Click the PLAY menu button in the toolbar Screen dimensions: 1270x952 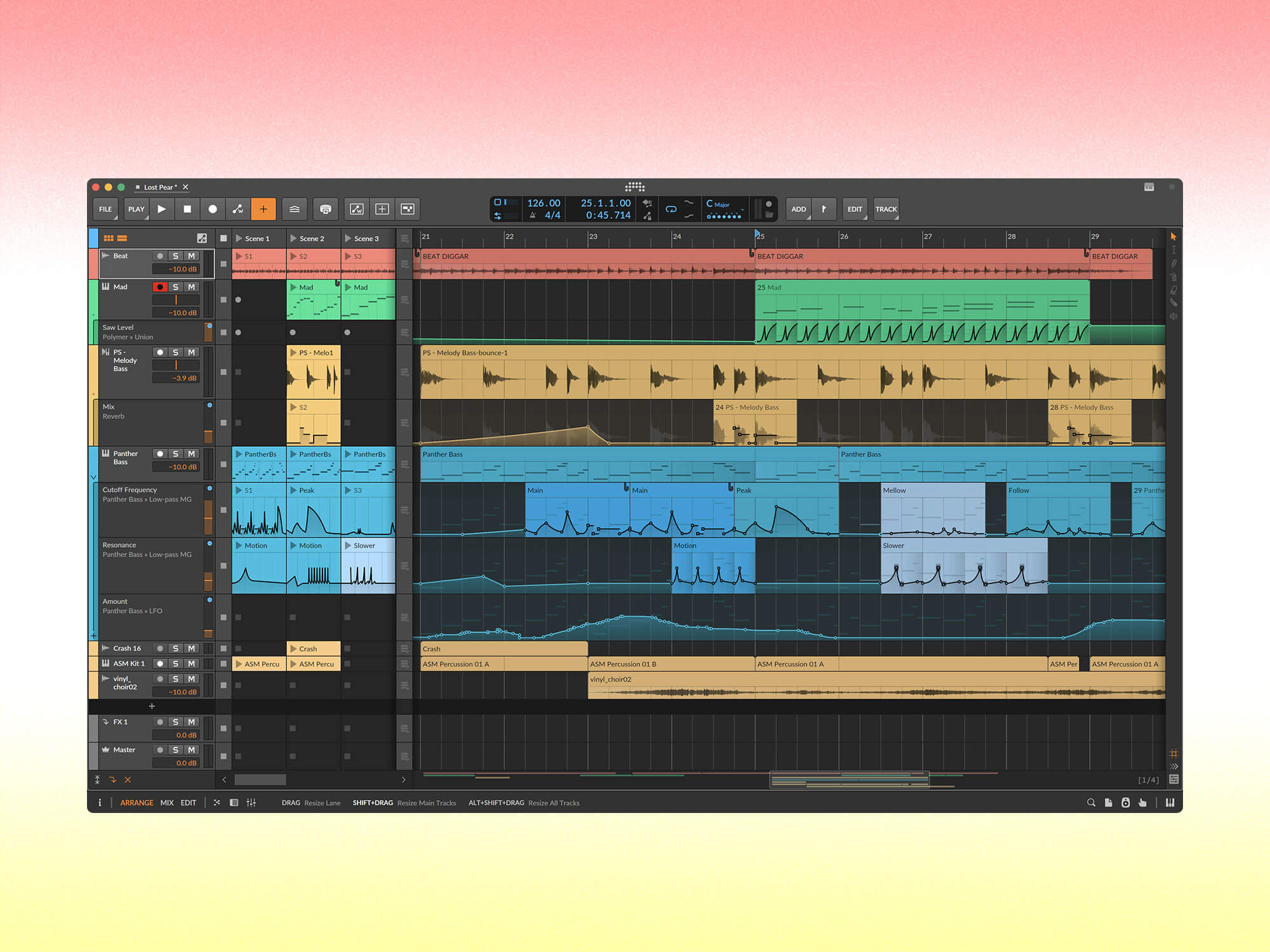136,209
